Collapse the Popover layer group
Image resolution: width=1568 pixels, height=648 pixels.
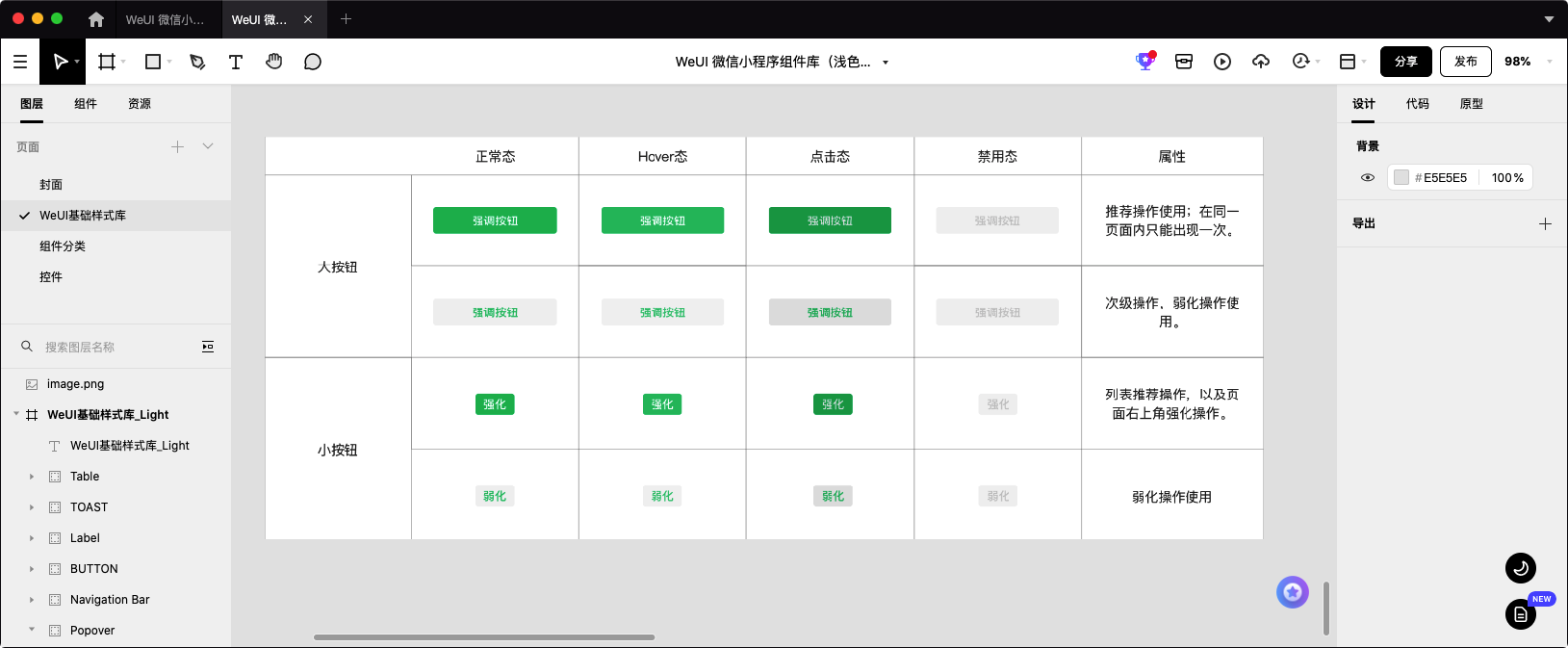click(32, 630)
